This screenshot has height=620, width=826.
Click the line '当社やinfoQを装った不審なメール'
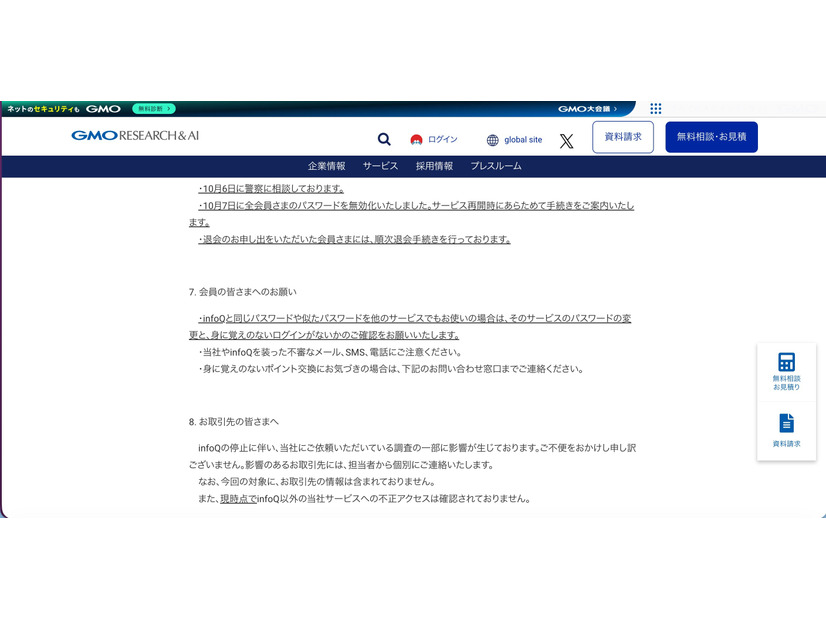(x=331, y=352)
